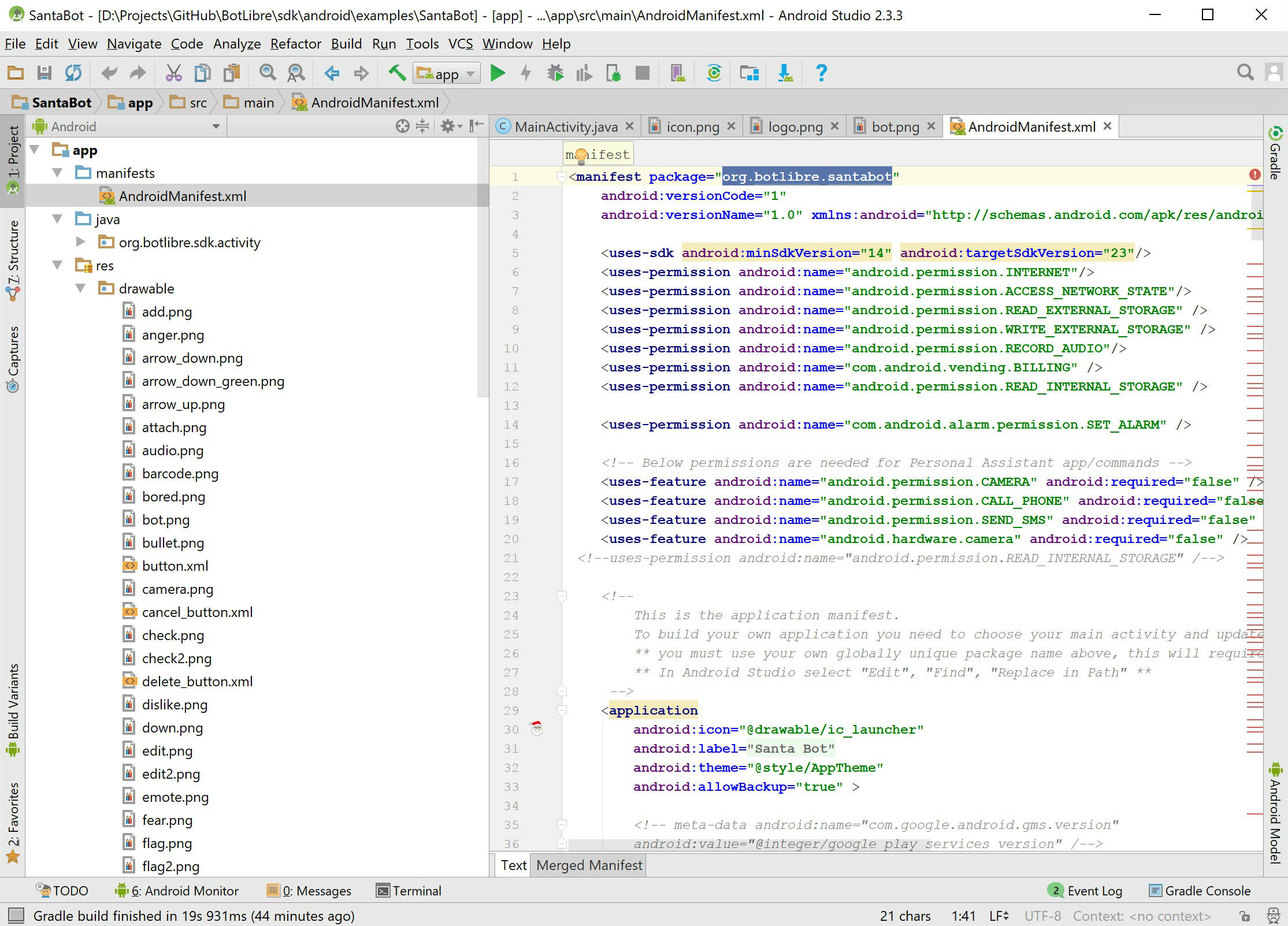Collapse the app module node
1288x926 pixels.
click(x=35, y=150)
